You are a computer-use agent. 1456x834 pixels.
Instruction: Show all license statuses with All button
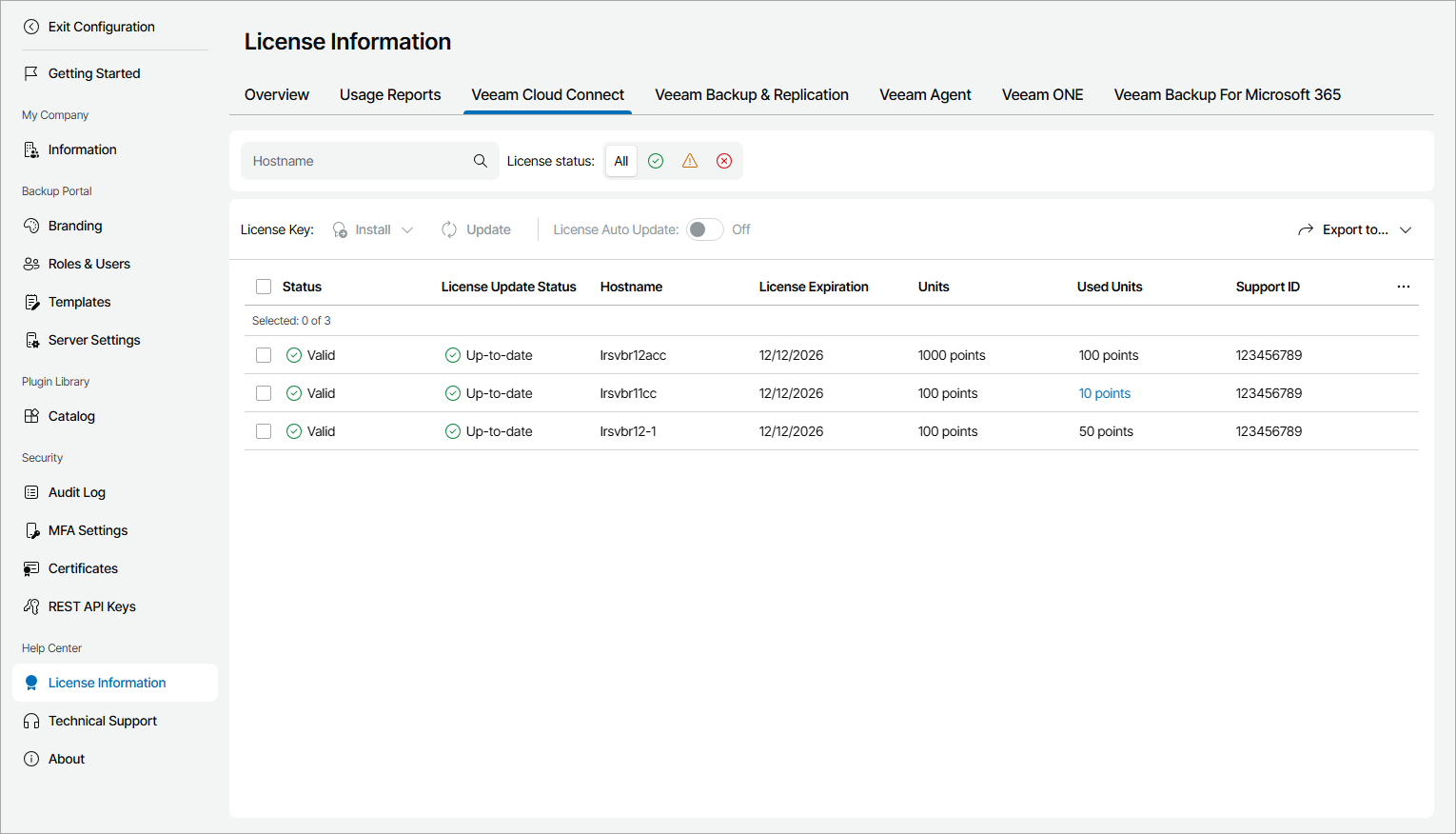point(621,161)
